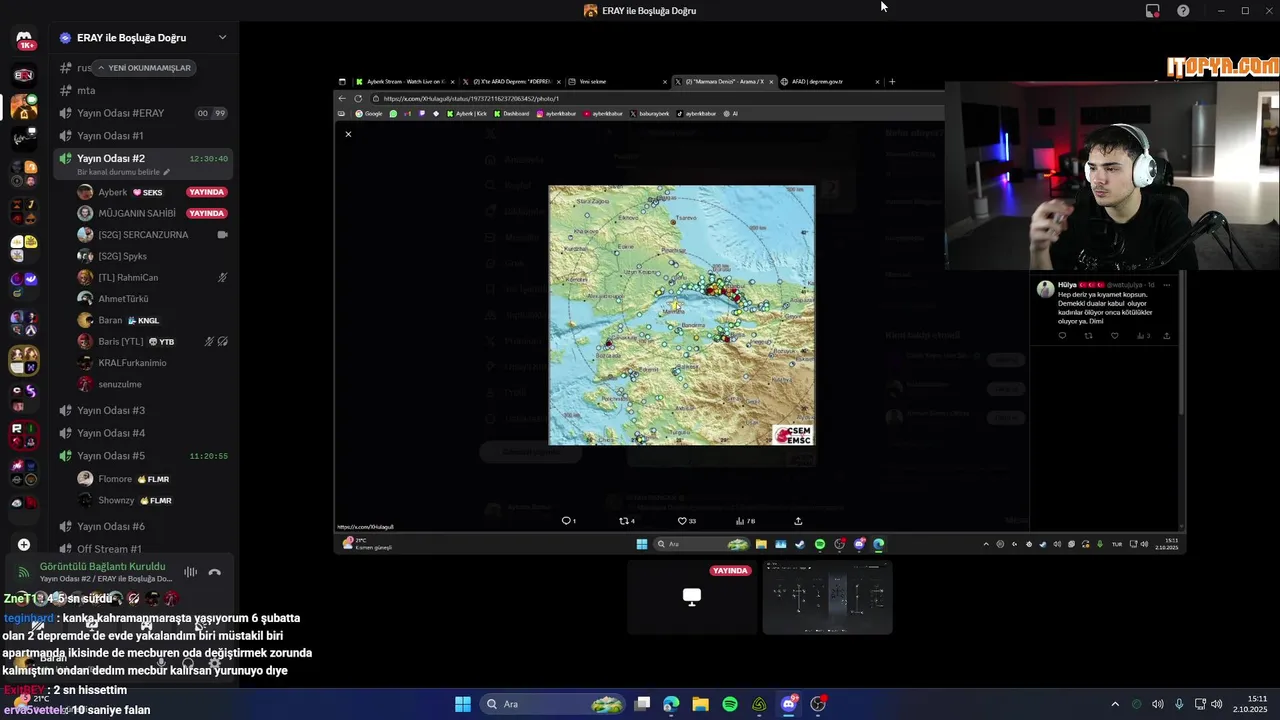Click YAYINDA badge next to Ayberk
Image resolution: width=1280 pixels, height=720 pixels.
click(x=206, y=192)
